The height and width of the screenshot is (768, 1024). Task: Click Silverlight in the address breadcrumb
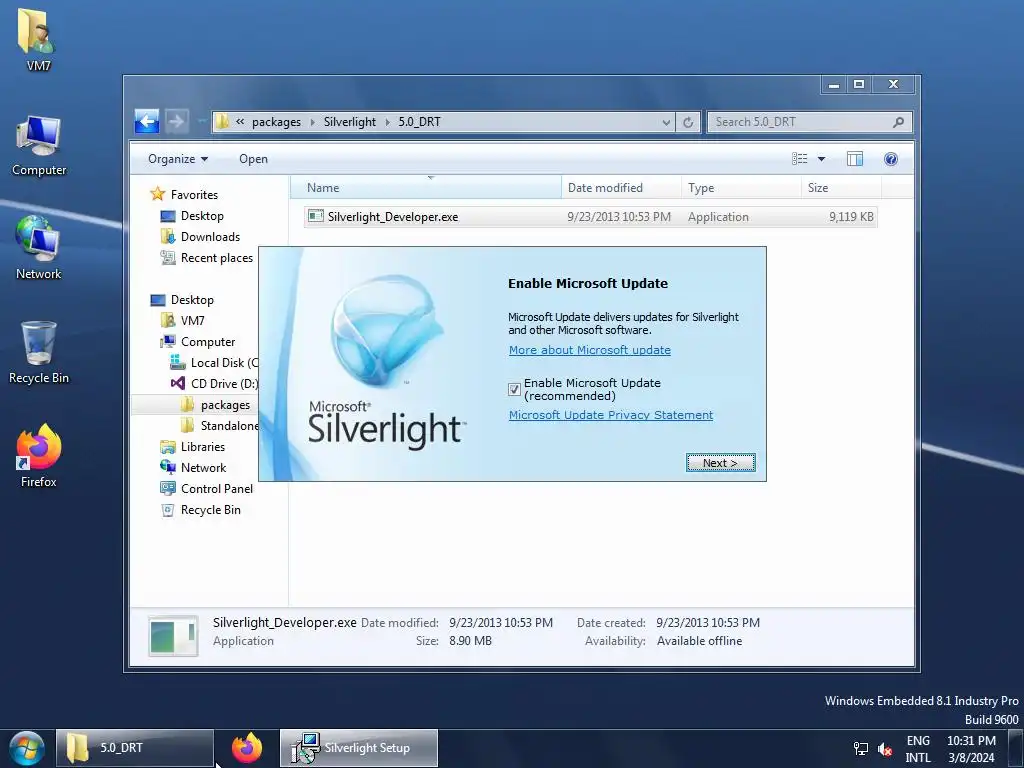coord(349,122)
